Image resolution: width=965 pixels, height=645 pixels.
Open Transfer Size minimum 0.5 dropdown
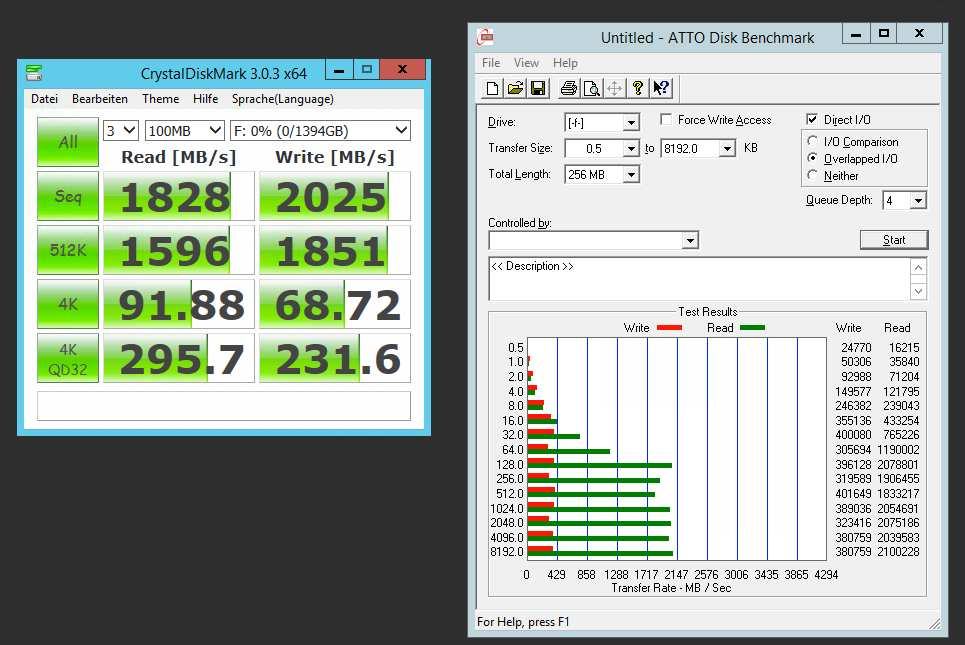coord(631,149)
